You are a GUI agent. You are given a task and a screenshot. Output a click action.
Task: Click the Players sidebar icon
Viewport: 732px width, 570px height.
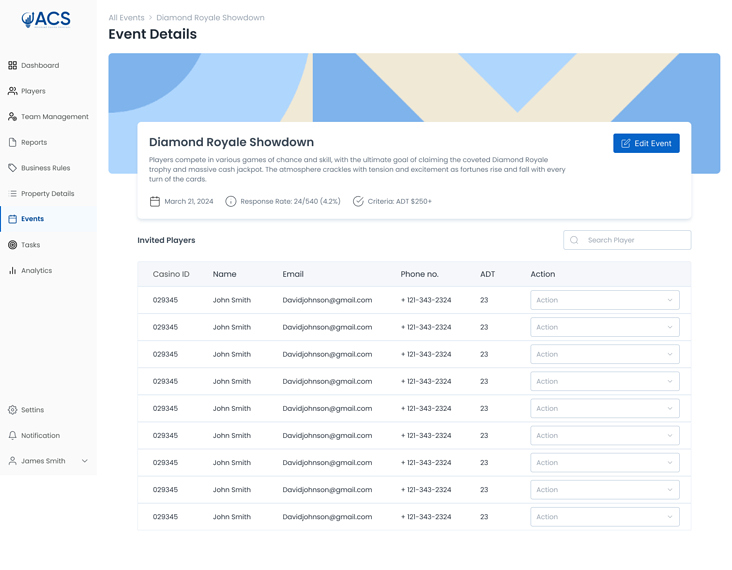click(x=13, y=91)
